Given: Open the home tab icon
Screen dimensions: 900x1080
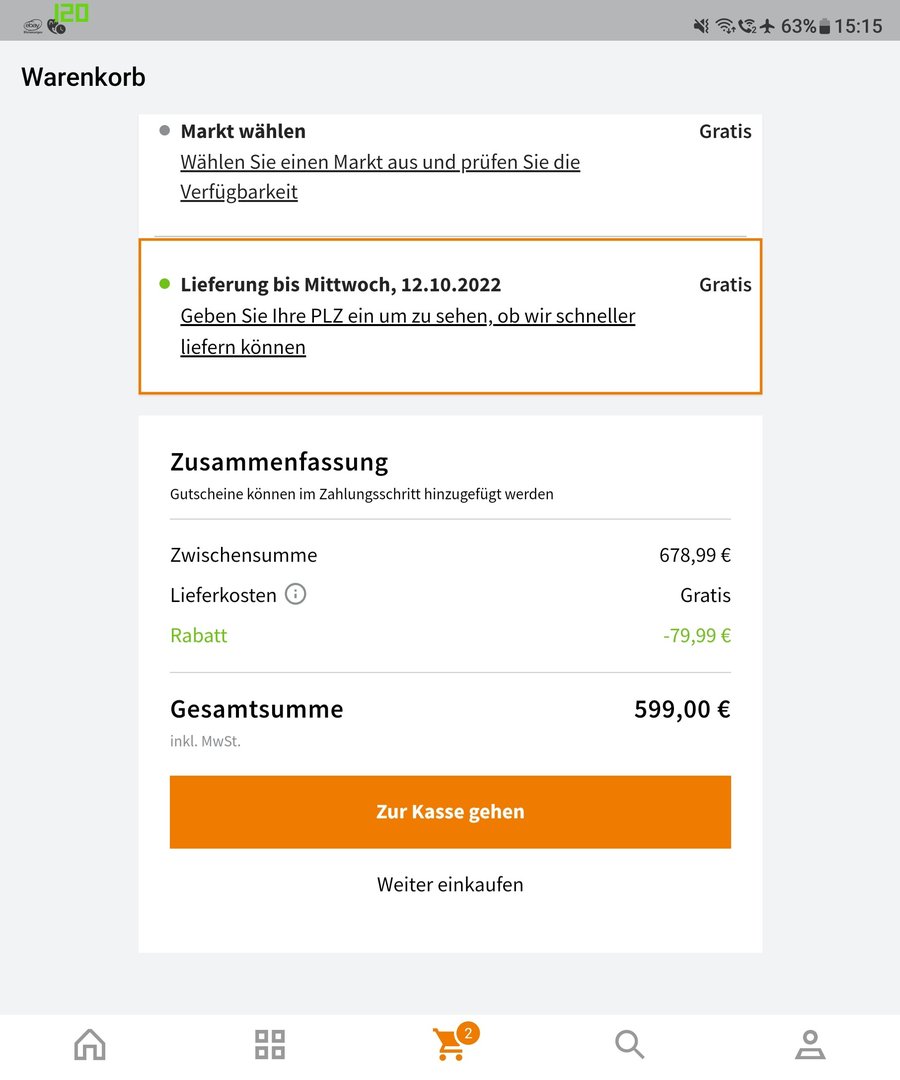Looking at the screenshot, I should [x=90, y=1044].
